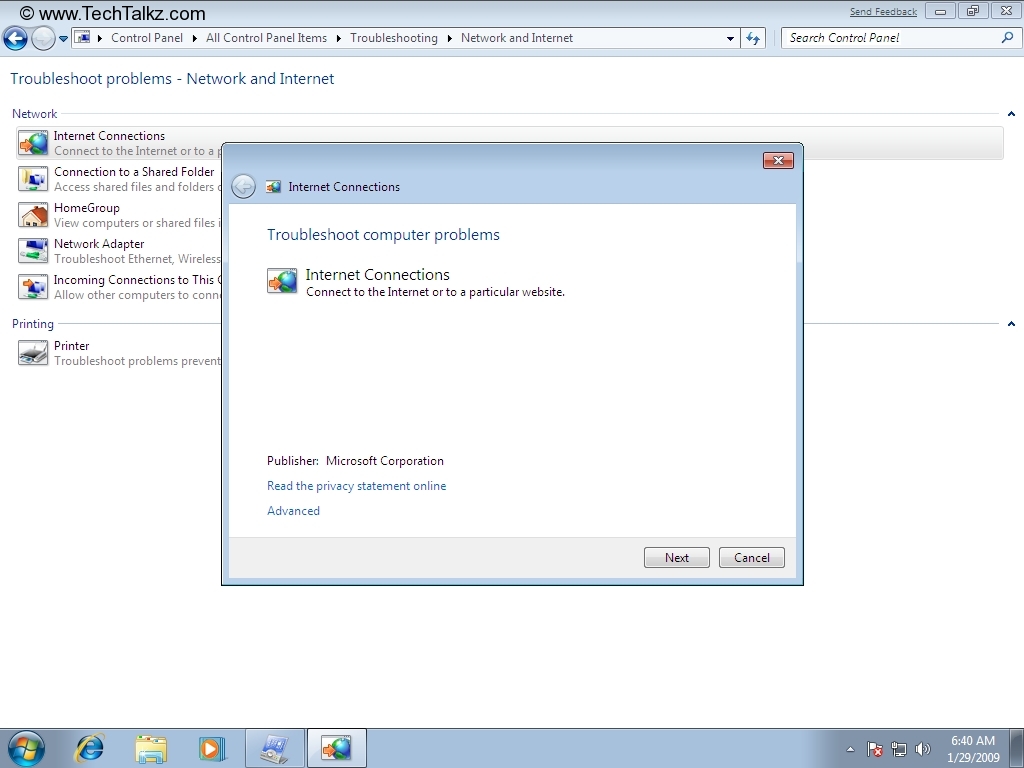Select Troubleshooting in the breadcrumb path
Image resolution: width=1024 pixels, height=768 pixels.
[x=394, y=38]
